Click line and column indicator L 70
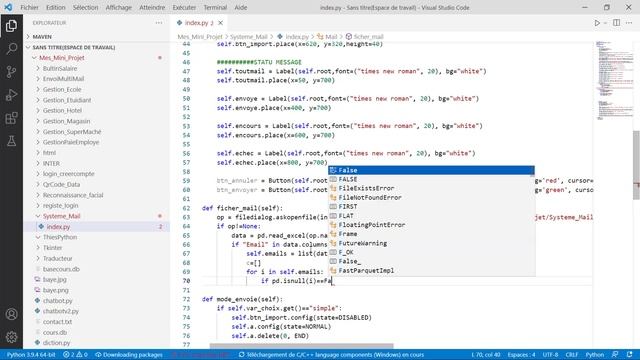The width and height of the screenshot is (640, 360). 486,355
